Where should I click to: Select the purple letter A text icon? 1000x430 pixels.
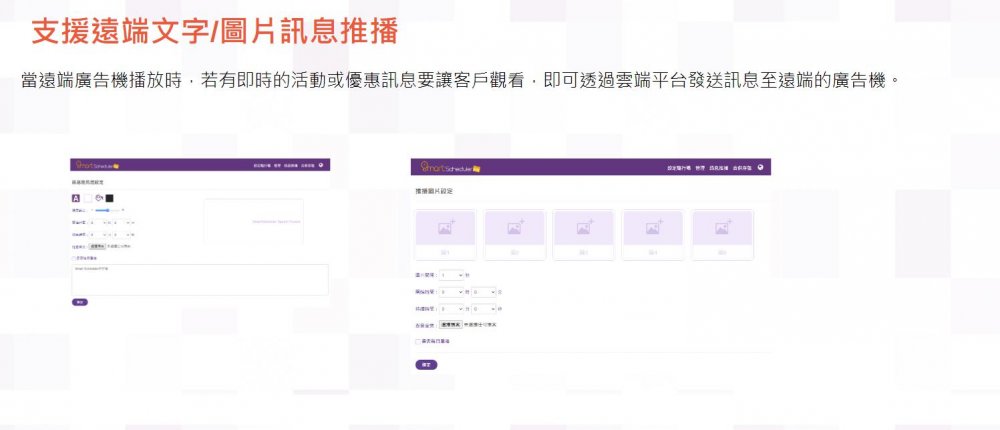76,198
